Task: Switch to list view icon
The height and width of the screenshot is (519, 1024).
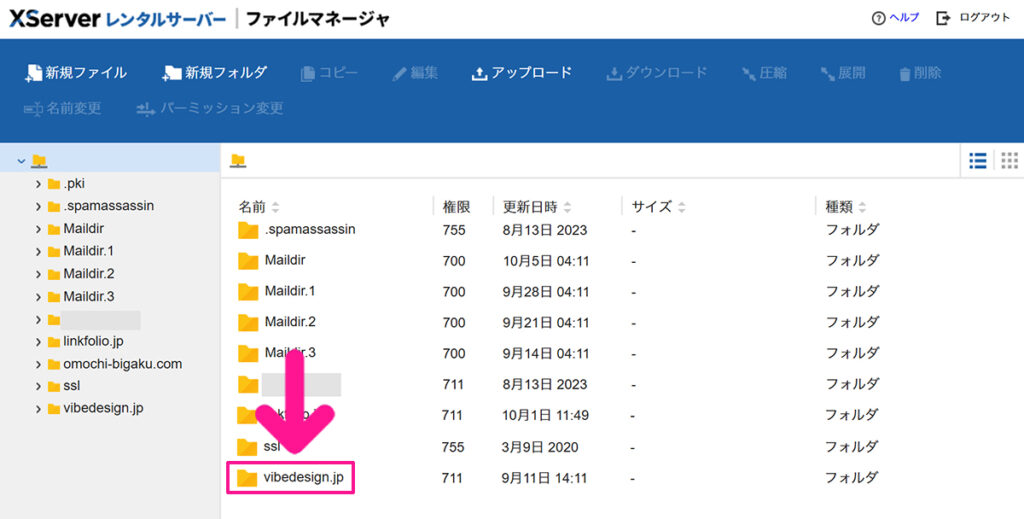Action: [x=978, y=160]
